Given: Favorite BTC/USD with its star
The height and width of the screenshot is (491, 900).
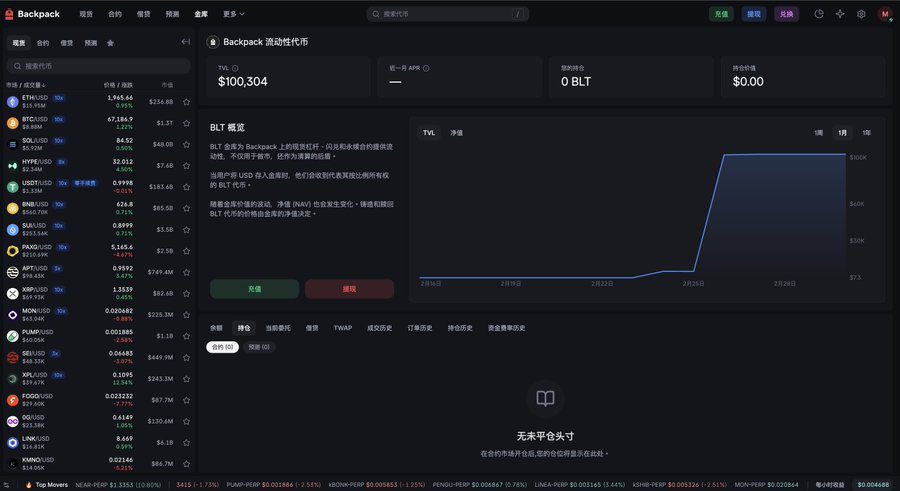Looking at the screenshot, I should 186,123.
